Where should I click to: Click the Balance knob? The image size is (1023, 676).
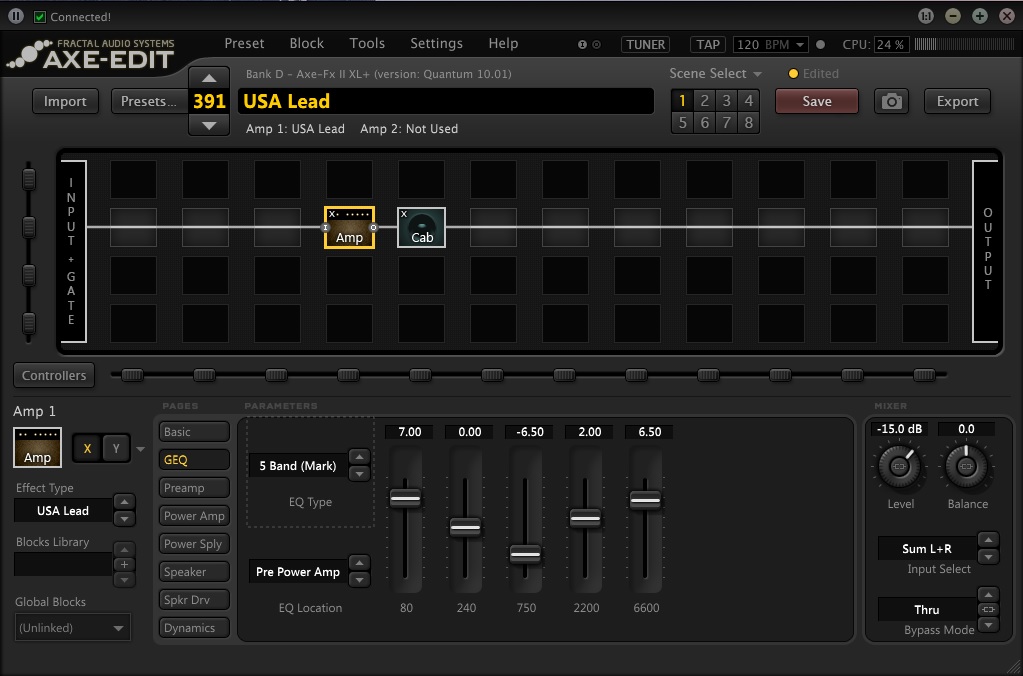(x=967, y=467)
